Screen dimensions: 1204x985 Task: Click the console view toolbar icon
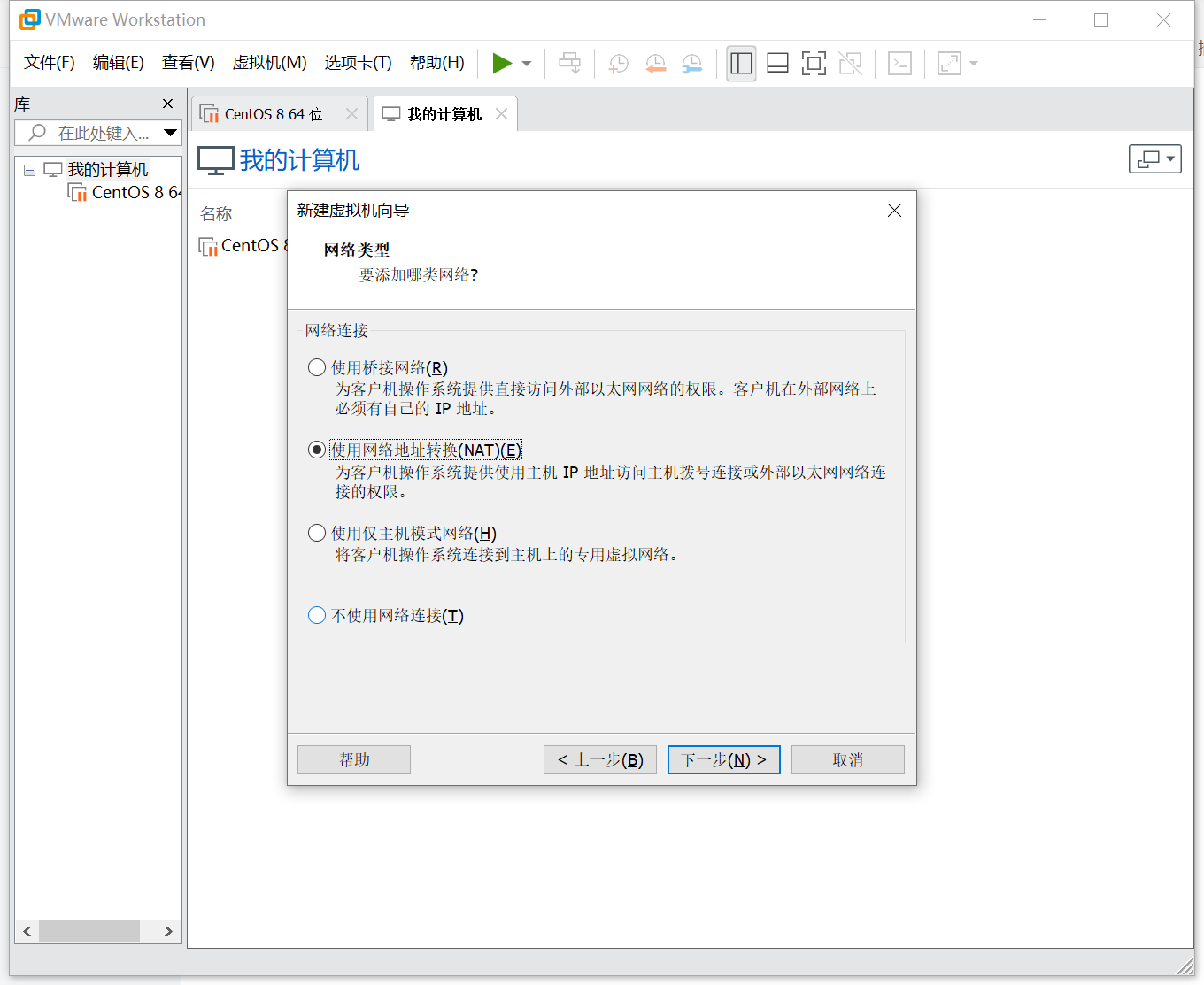click(899, 63)
